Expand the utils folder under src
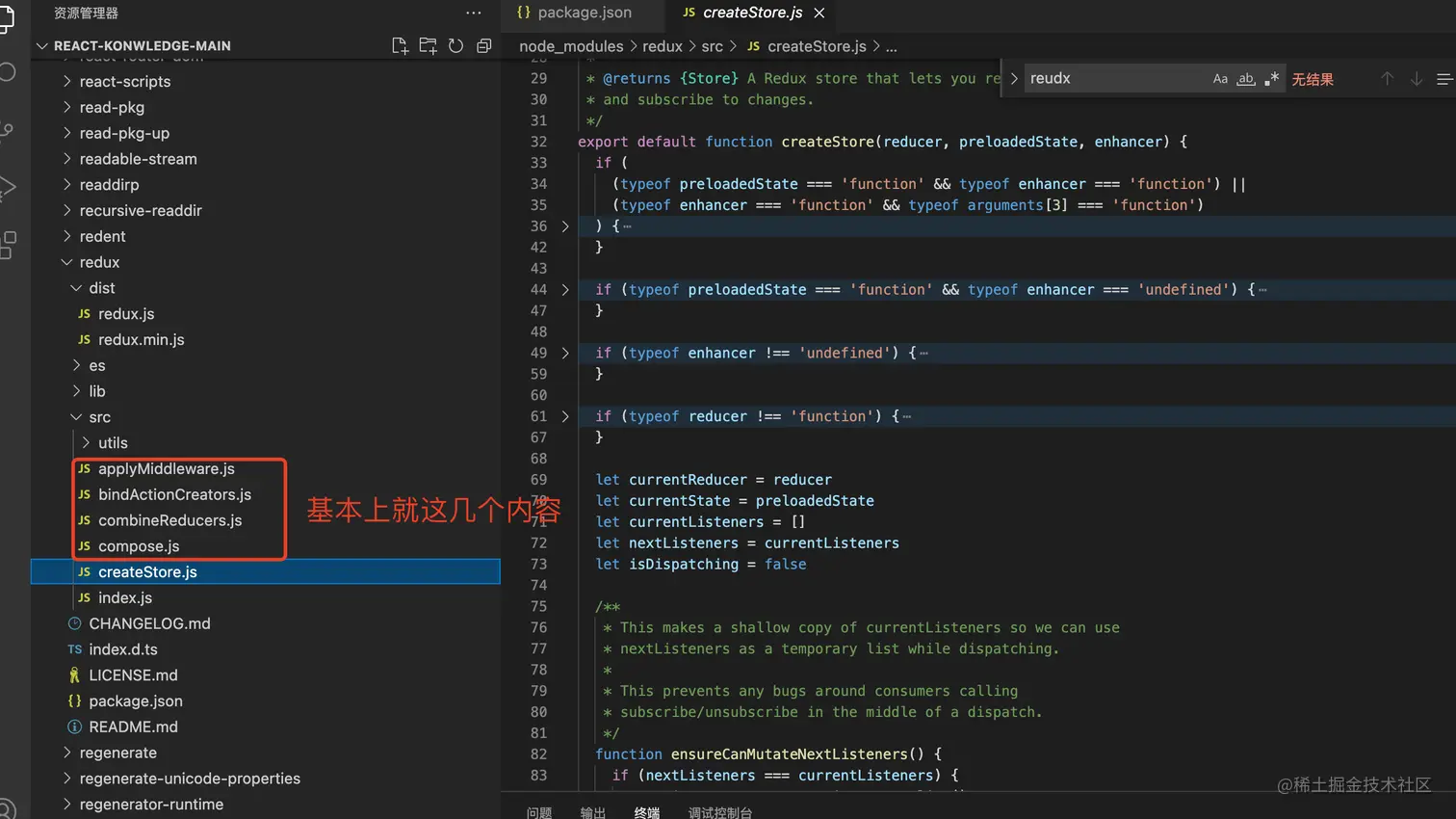Image resolution: width=1456 pixels, height=819 pixels. [x=112, y=443]
